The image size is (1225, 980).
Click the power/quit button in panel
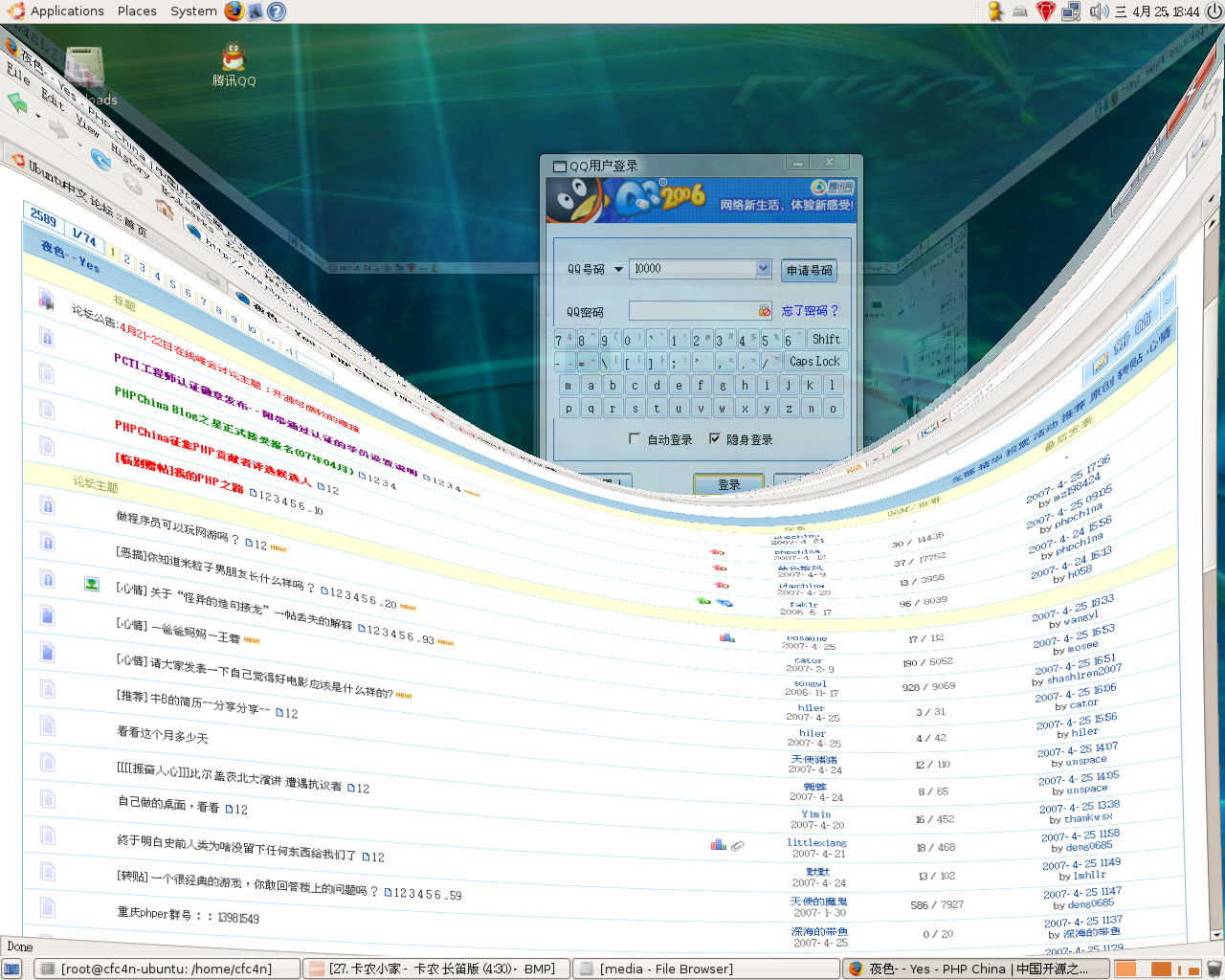click(1214, 11)
